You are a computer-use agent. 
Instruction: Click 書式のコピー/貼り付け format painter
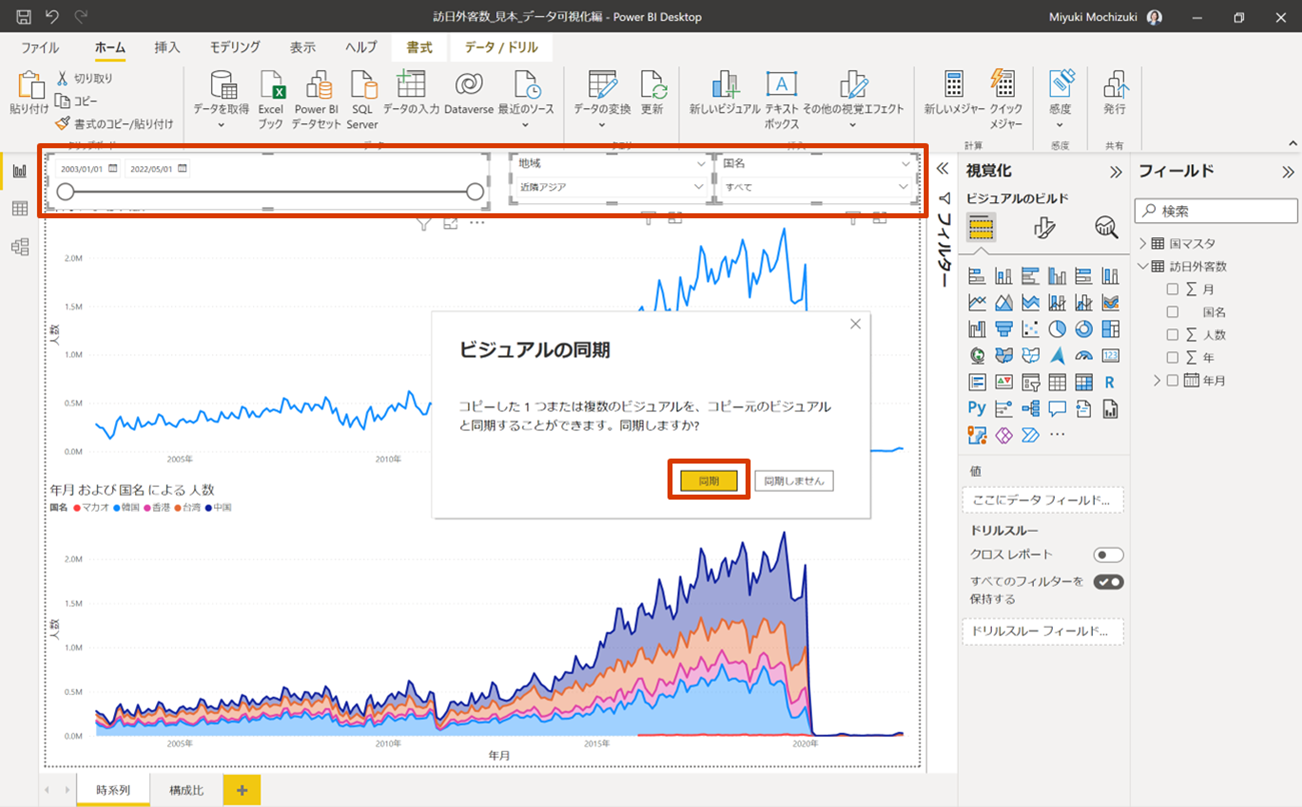[x=113, y=124]
